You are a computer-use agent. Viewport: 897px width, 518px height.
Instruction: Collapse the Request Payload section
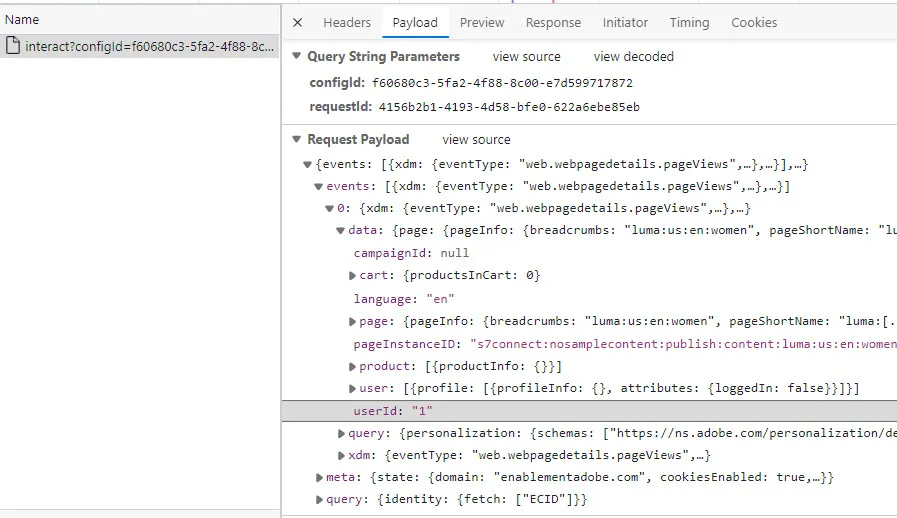tap(296, 139)
